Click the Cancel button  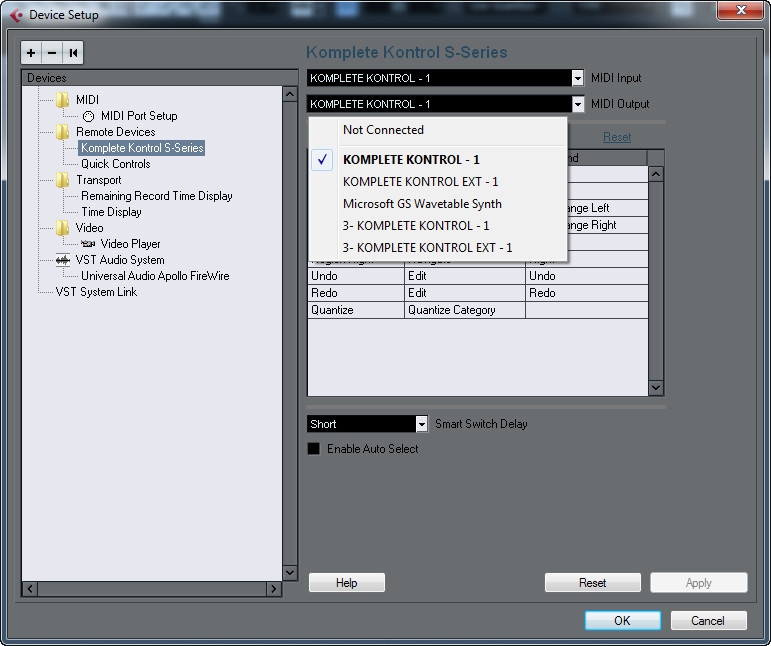point(708,620)
